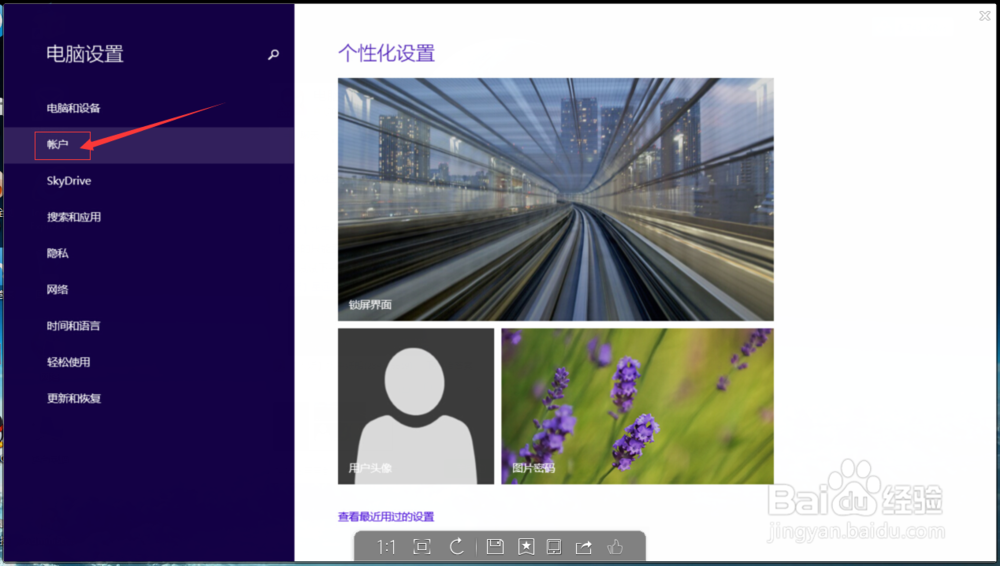Viewport: 1000px width, 566px height.
Task: Open 电脑和设备 settings category
Action: 73,108
